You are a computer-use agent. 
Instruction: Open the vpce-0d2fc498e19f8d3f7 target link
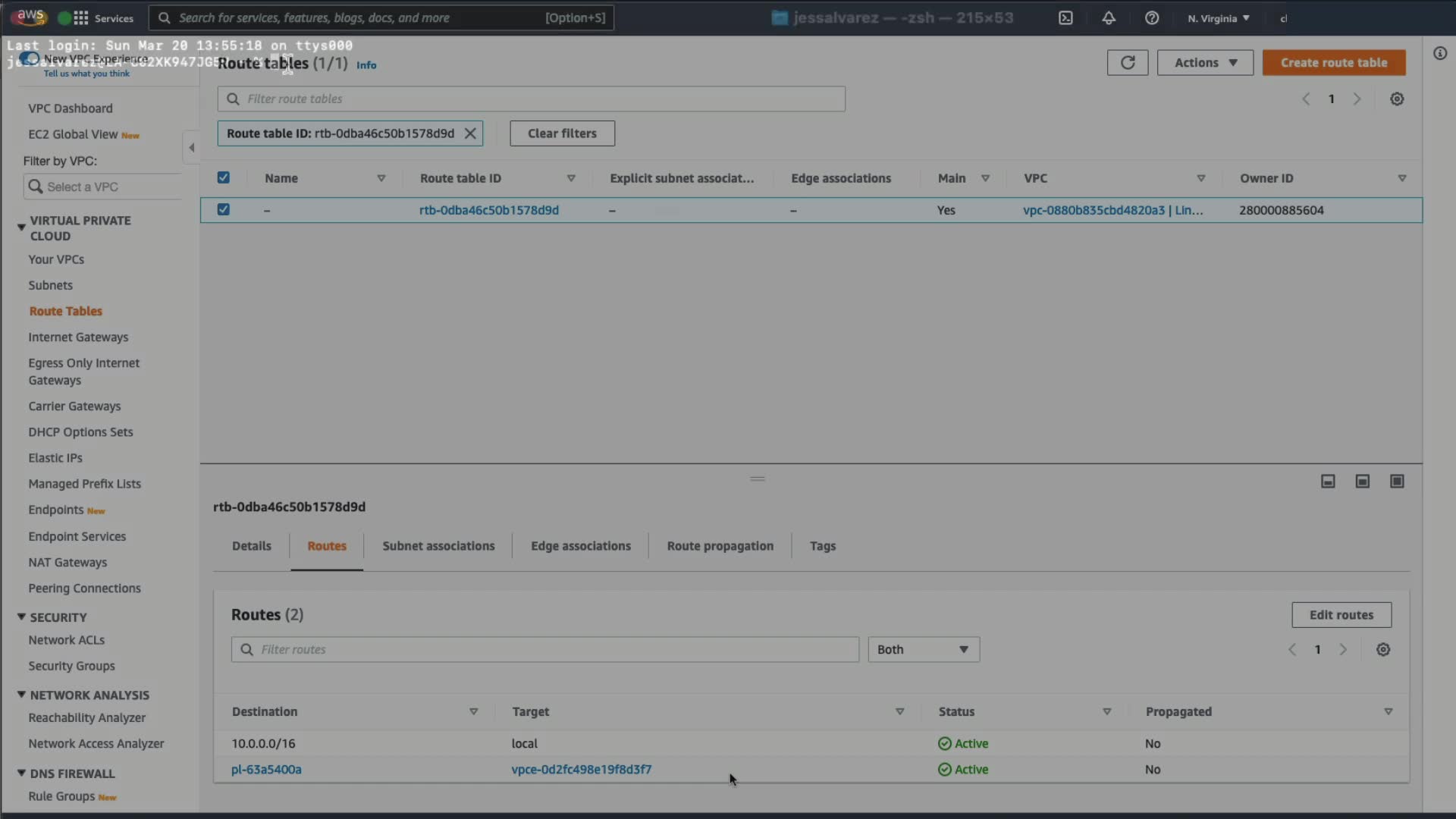click(581, 770)
